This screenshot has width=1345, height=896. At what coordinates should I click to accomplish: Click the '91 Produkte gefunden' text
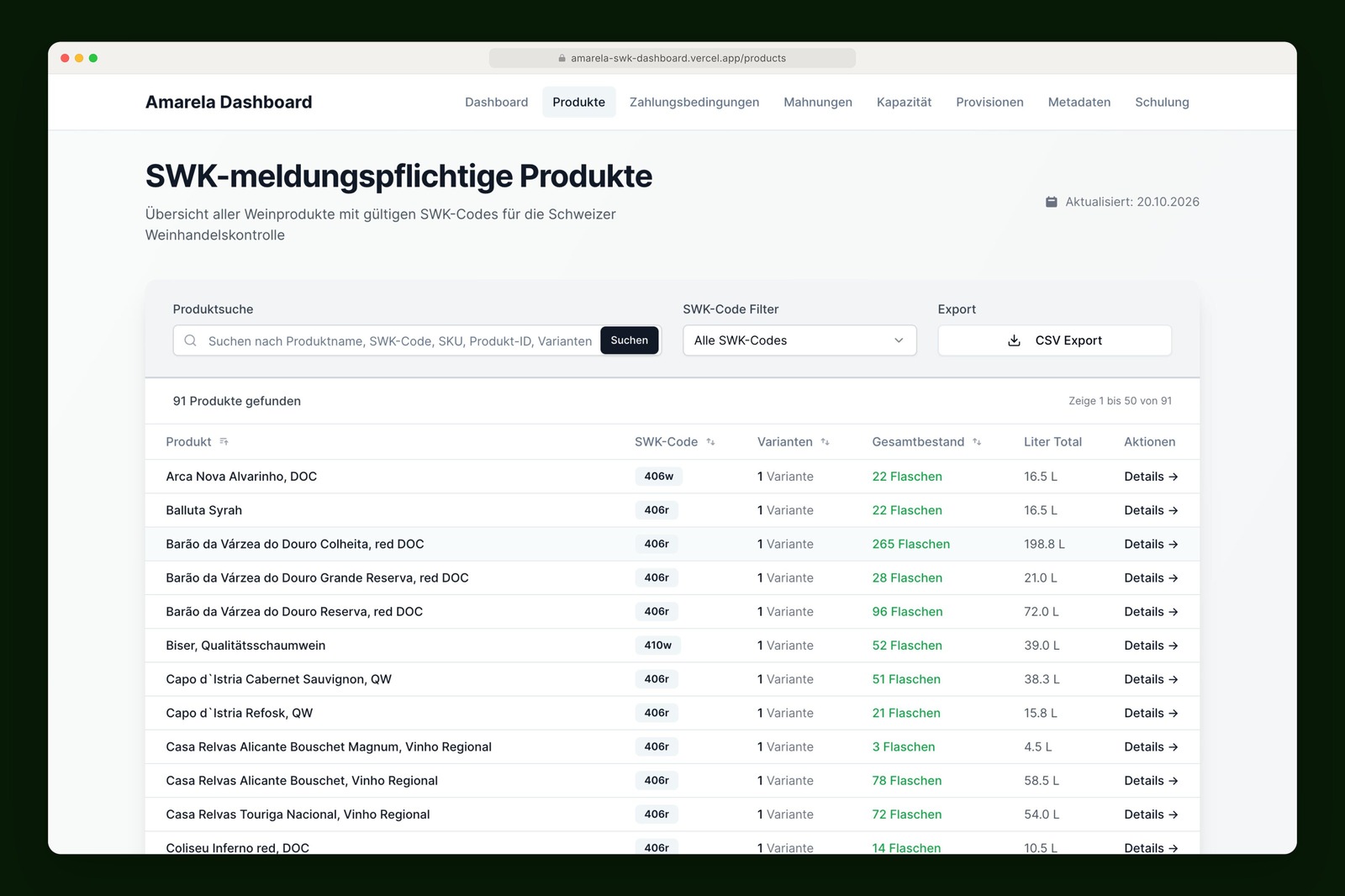(x=237, y=401)
